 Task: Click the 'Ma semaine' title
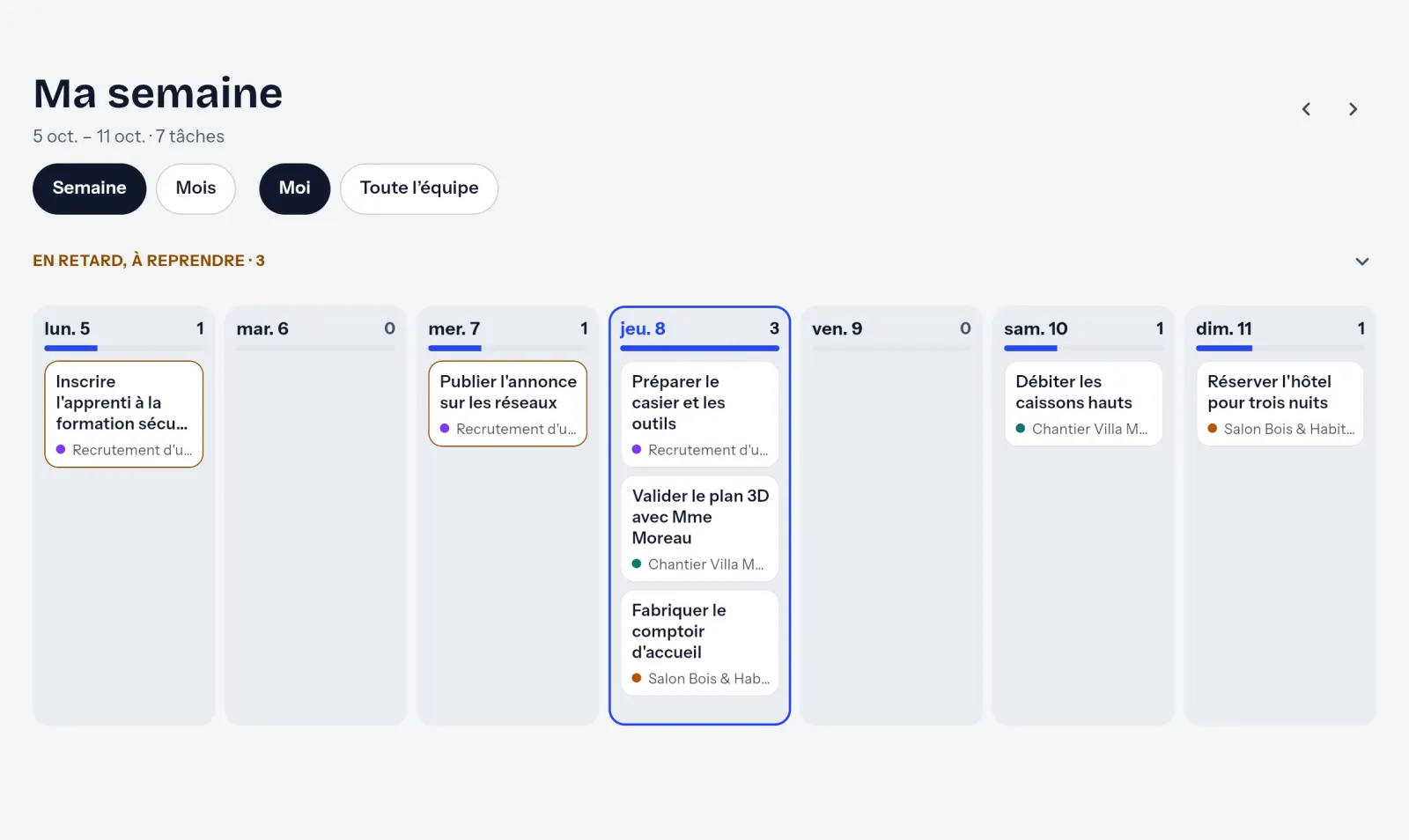(x=159, y=93)
